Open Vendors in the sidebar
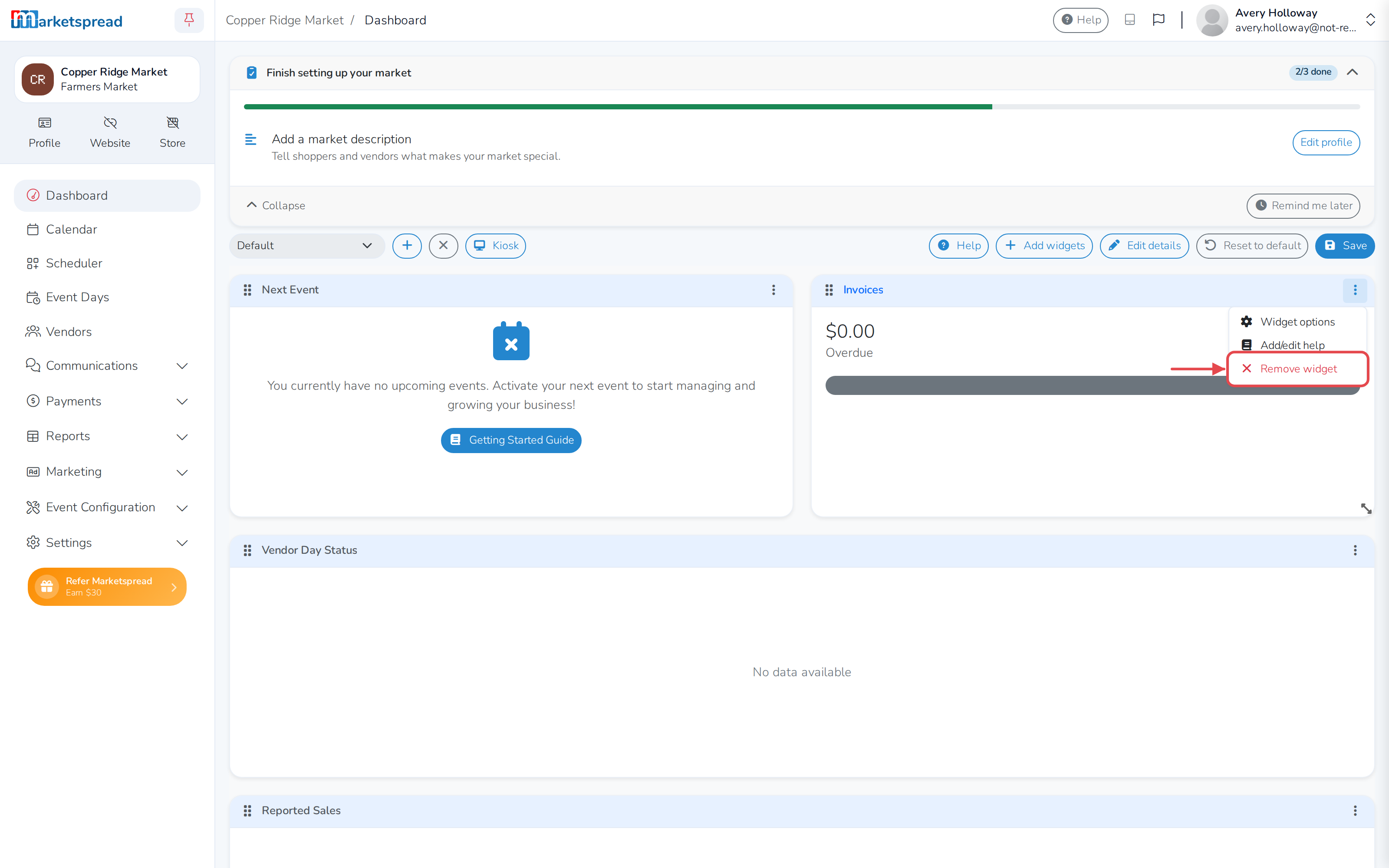 coord(107,332)
